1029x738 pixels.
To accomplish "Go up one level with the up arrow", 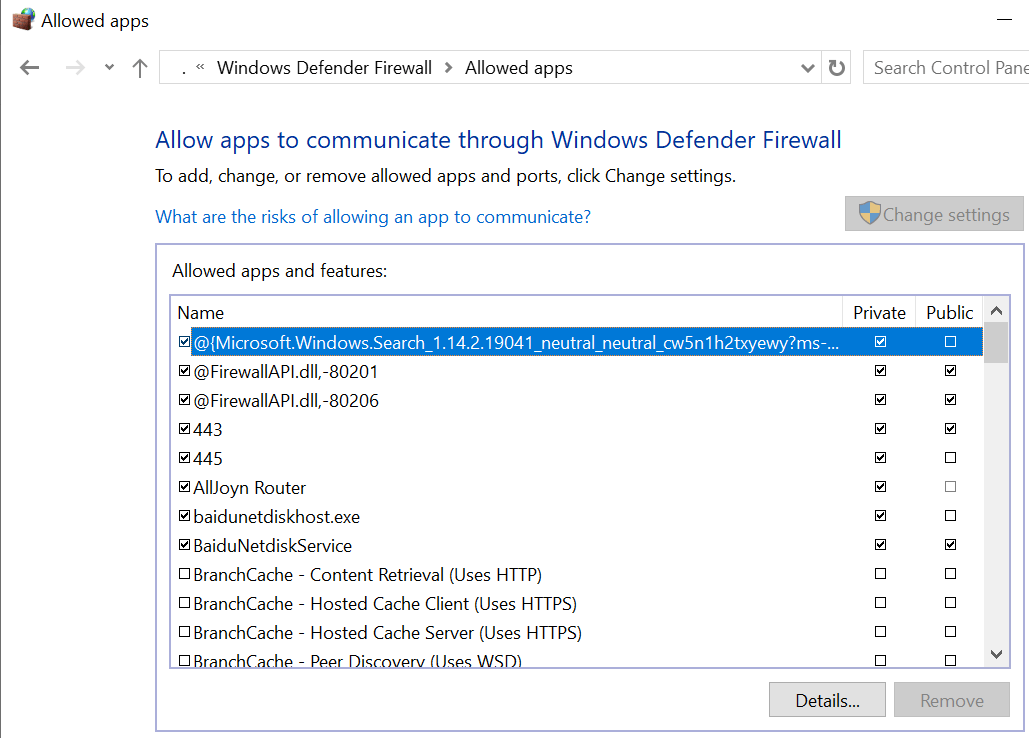I will (x=139, y=68).
